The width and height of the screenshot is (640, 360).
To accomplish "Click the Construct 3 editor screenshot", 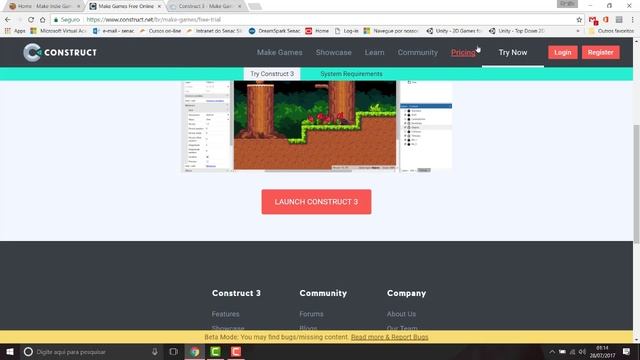I will coord(317,127).
